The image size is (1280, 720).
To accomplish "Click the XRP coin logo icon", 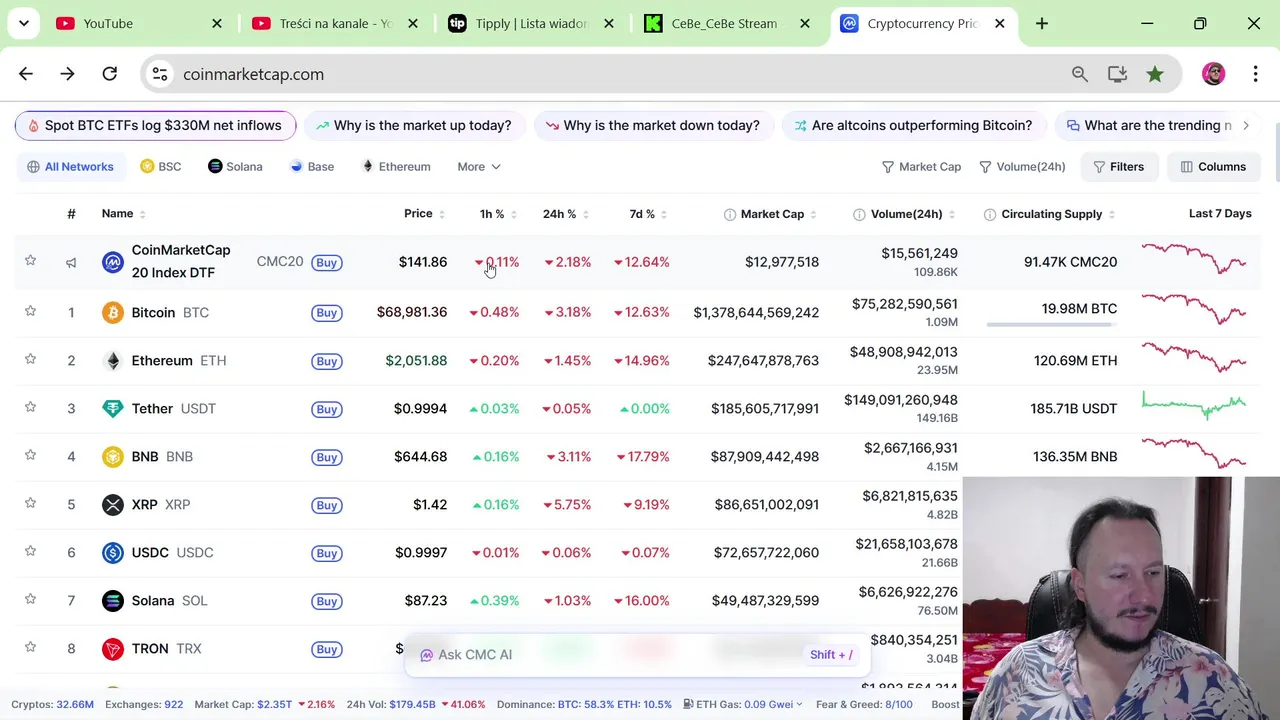I will [113, 505].
